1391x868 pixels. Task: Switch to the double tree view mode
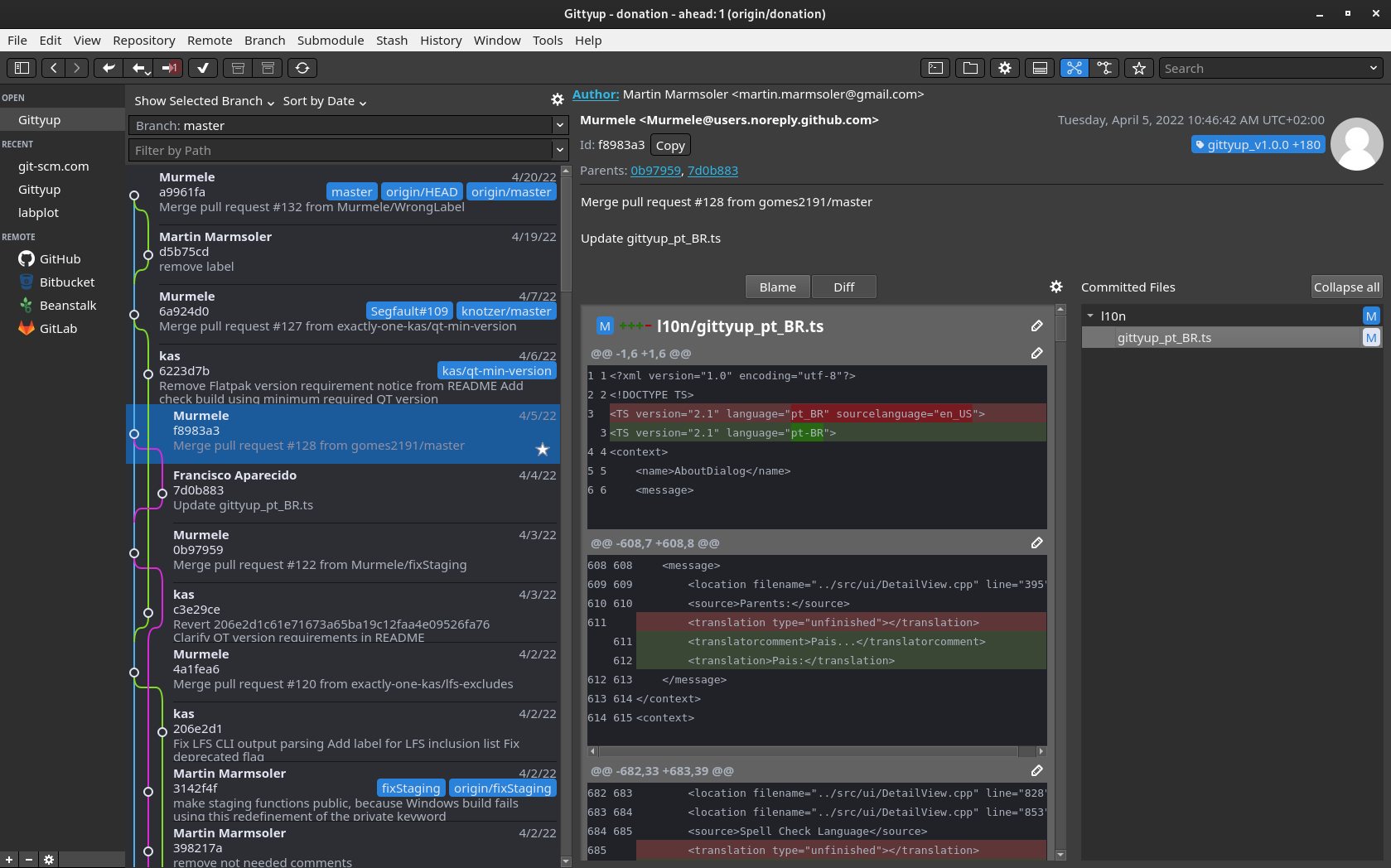pyautogui.click(x=1075, y=68)
